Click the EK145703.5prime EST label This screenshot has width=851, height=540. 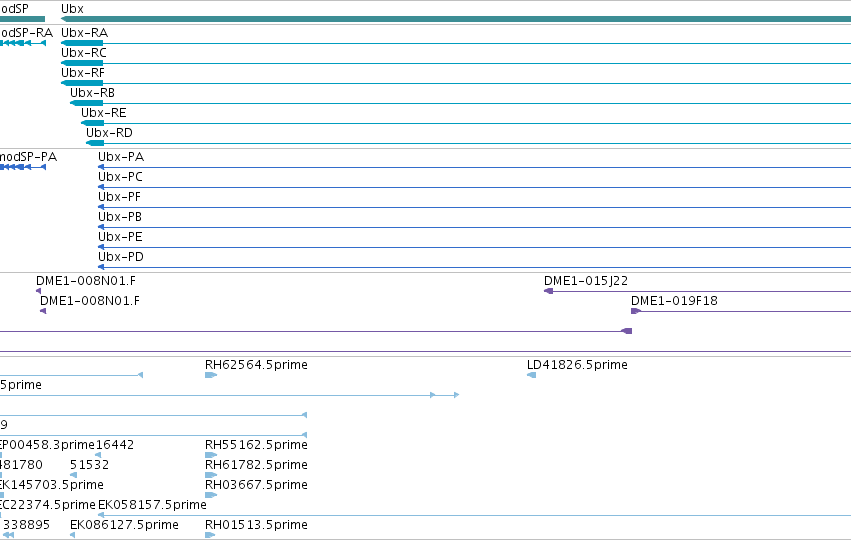pos(52,485)
